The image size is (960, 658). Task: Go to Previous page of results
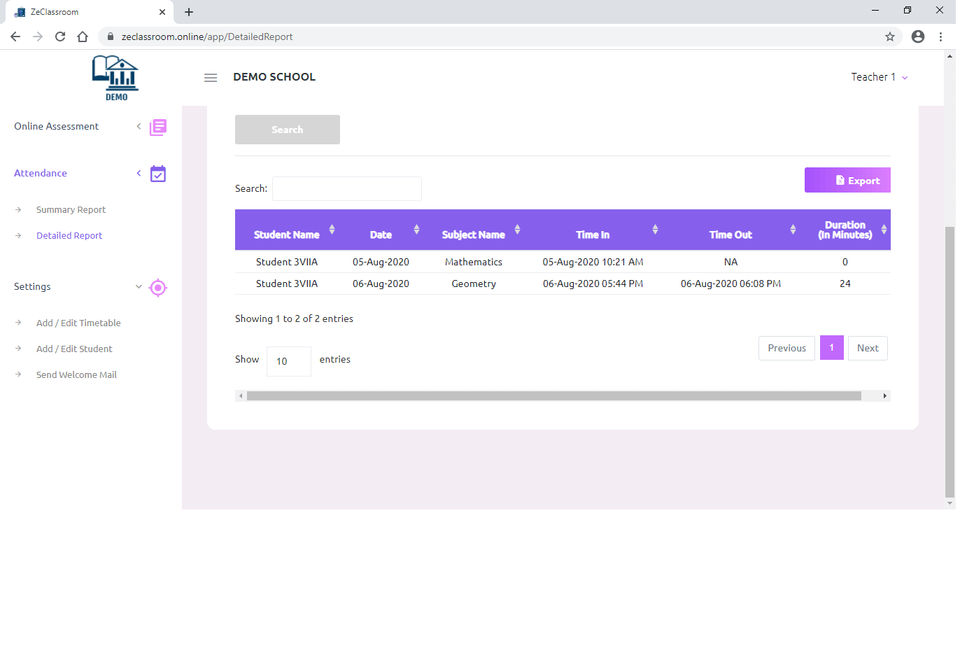787,348
